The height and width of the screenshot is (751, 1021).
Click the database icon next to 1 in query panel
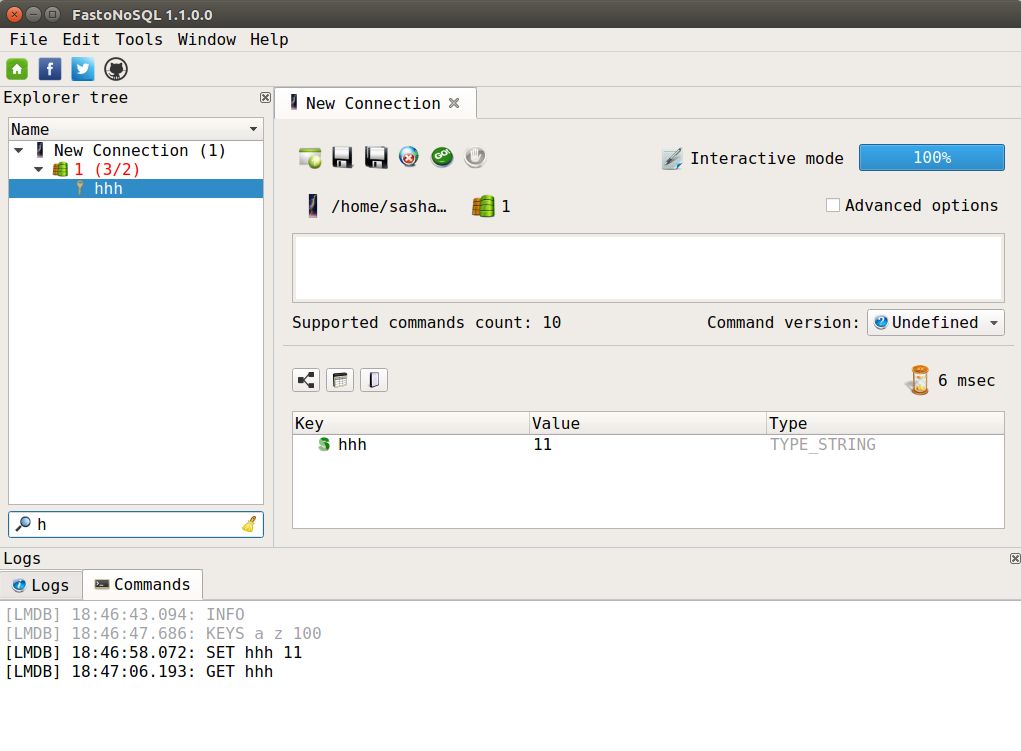coord(483,206)
